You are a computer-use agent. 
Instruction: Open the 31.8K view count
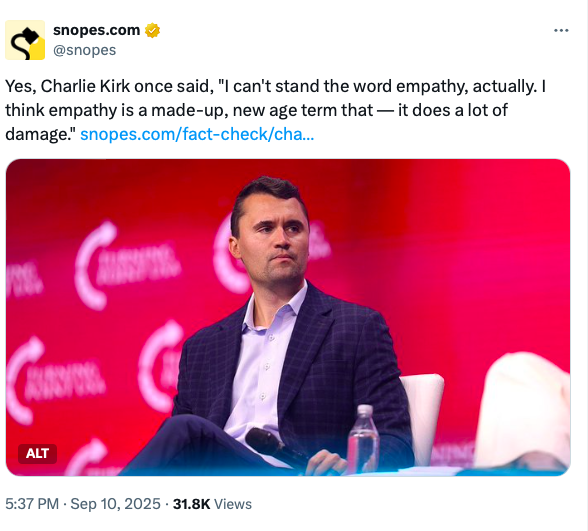point(192,504)
